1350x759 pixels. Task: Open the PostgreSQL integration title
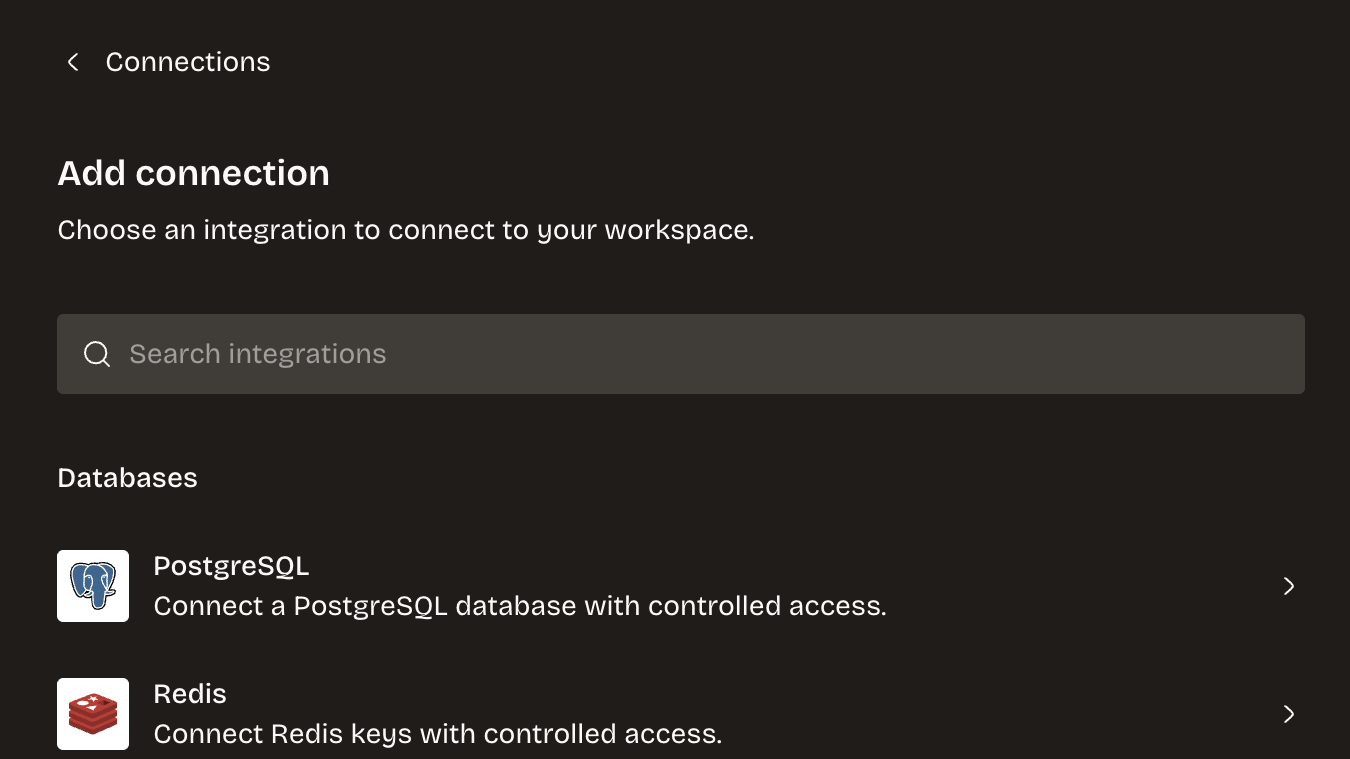tap(231, 566)
